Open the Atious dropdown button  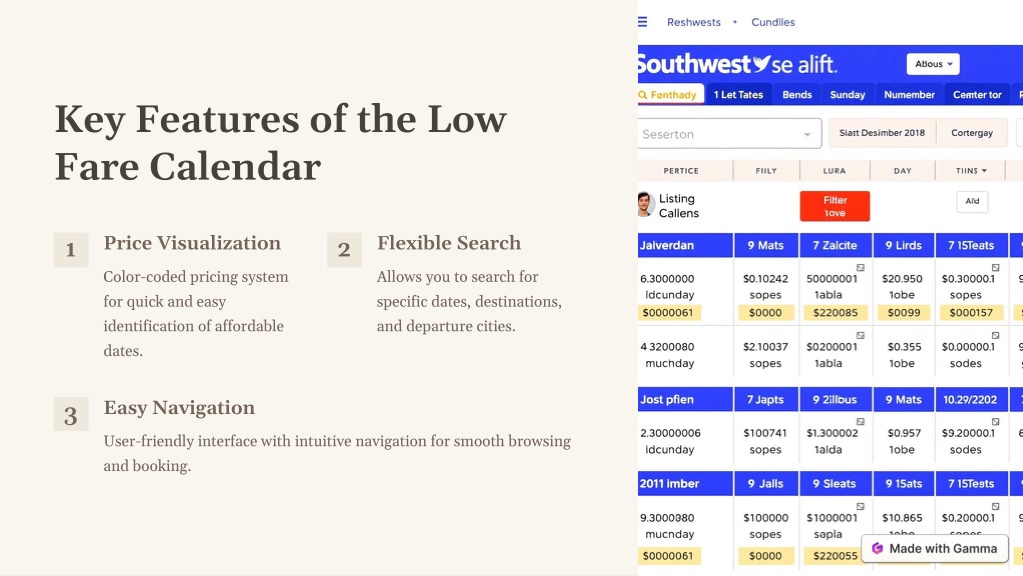pos(933,64)
